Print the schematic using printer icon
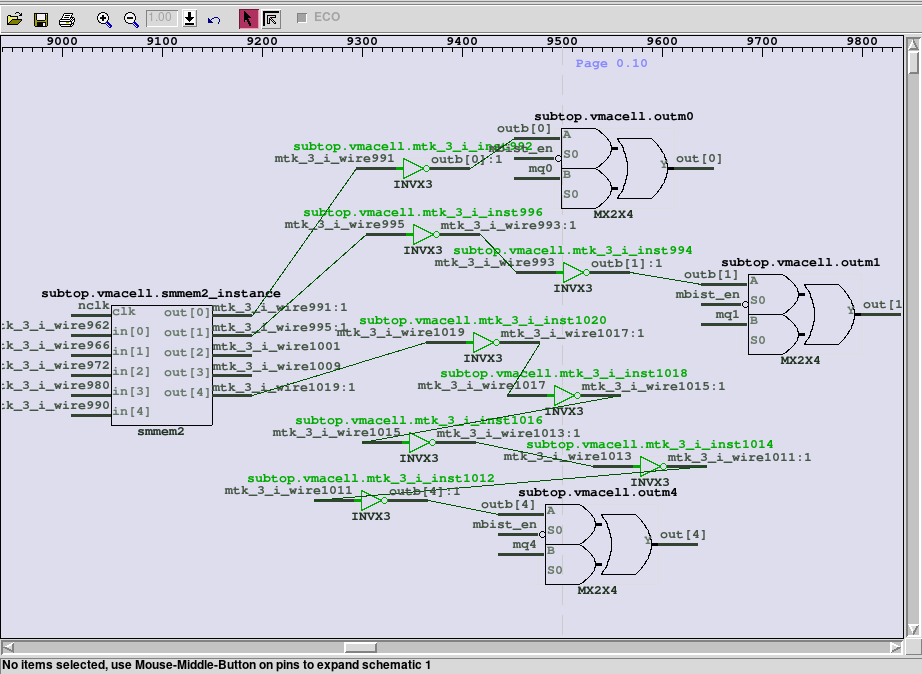 tap(67, 19)
